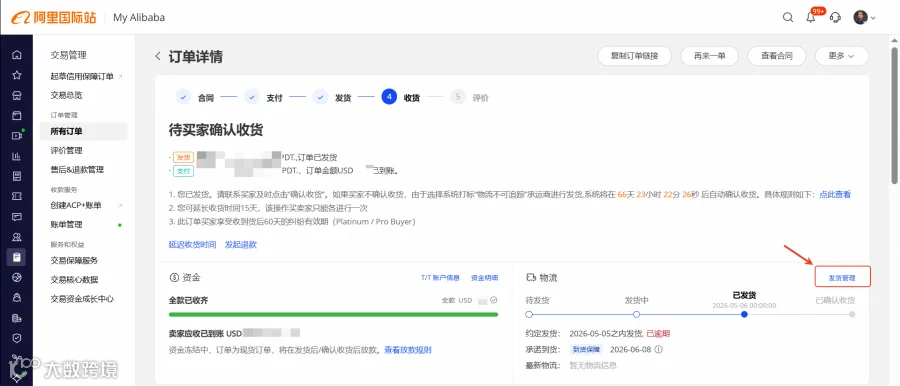Click step 4 收货 in the progress stepper

pyautogui.click(x=401, y=97)
